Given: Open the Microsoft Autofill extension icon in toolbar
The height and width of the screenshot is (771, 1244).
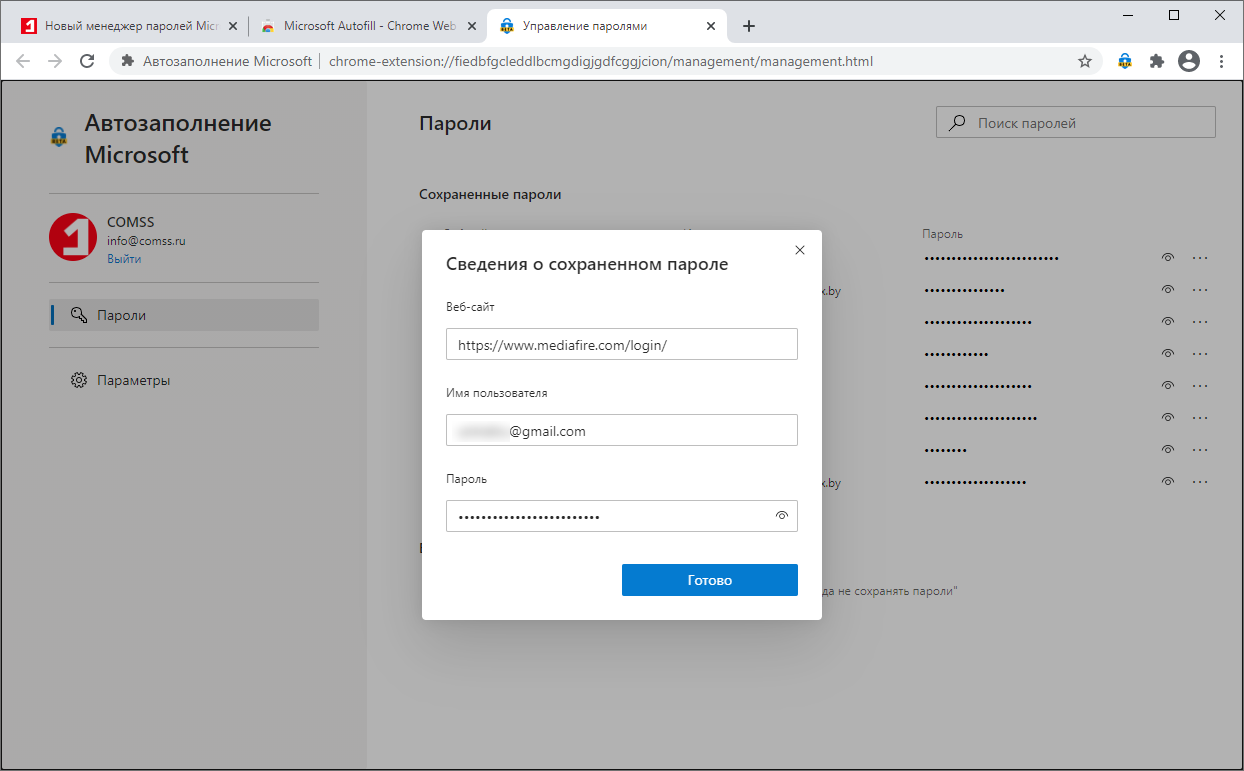Looking at the screenshot, I should point(1125,61).
